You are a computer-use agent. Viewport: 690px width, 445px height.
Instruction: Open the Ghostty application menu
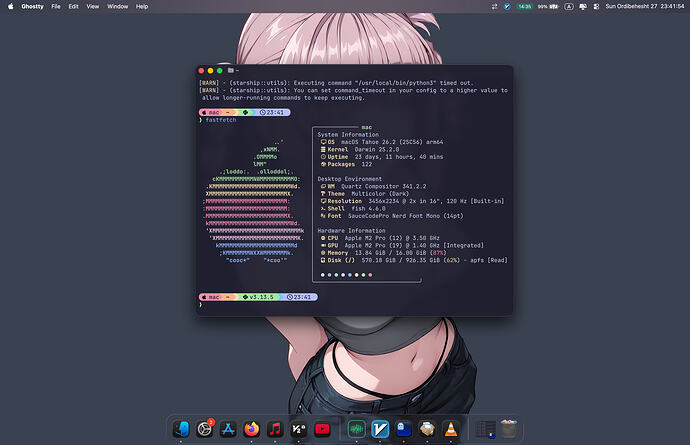(x=32, y=6)
